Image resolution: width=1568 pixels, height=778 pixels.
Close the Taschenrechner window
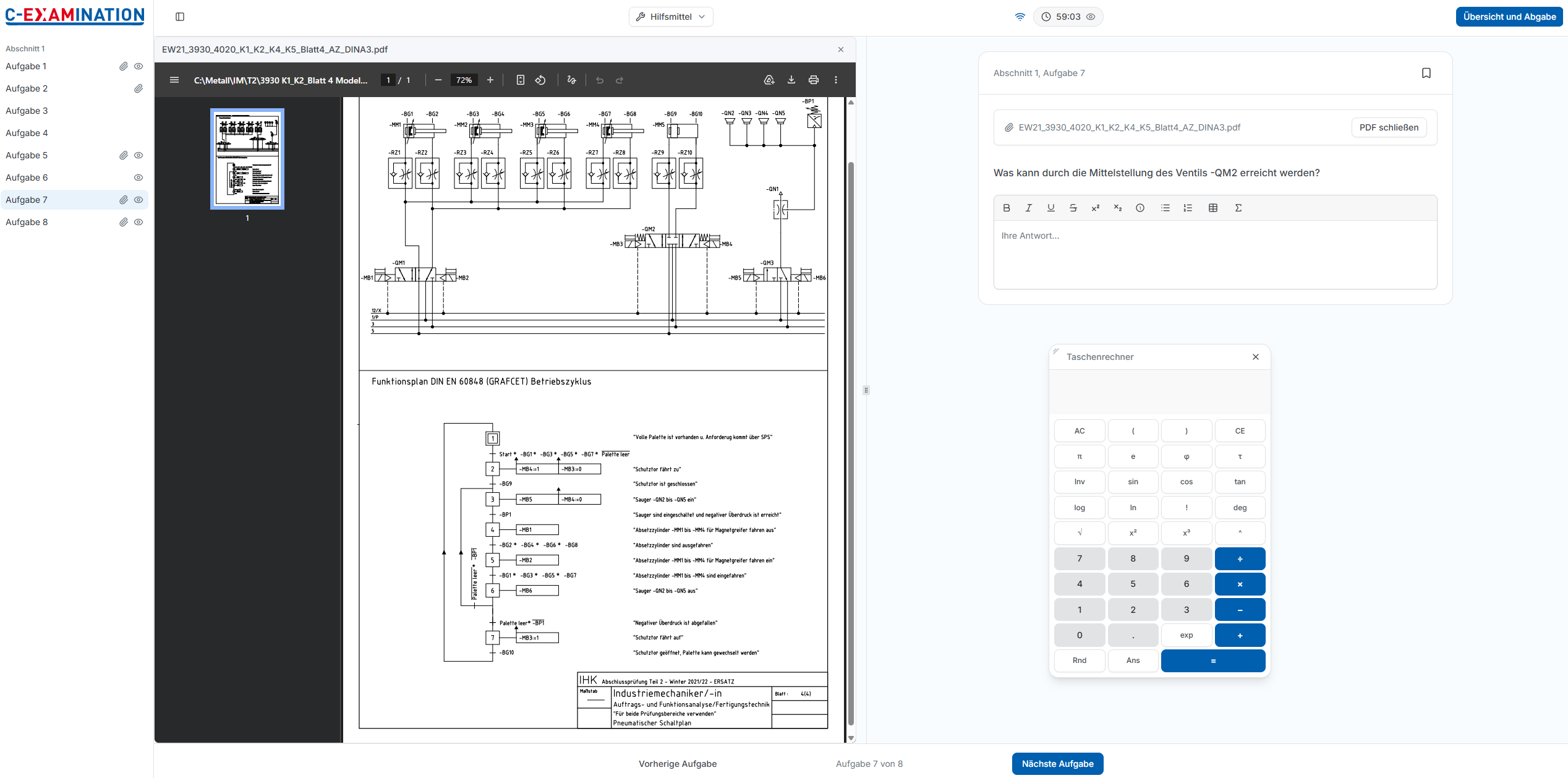coord(1256,357)
